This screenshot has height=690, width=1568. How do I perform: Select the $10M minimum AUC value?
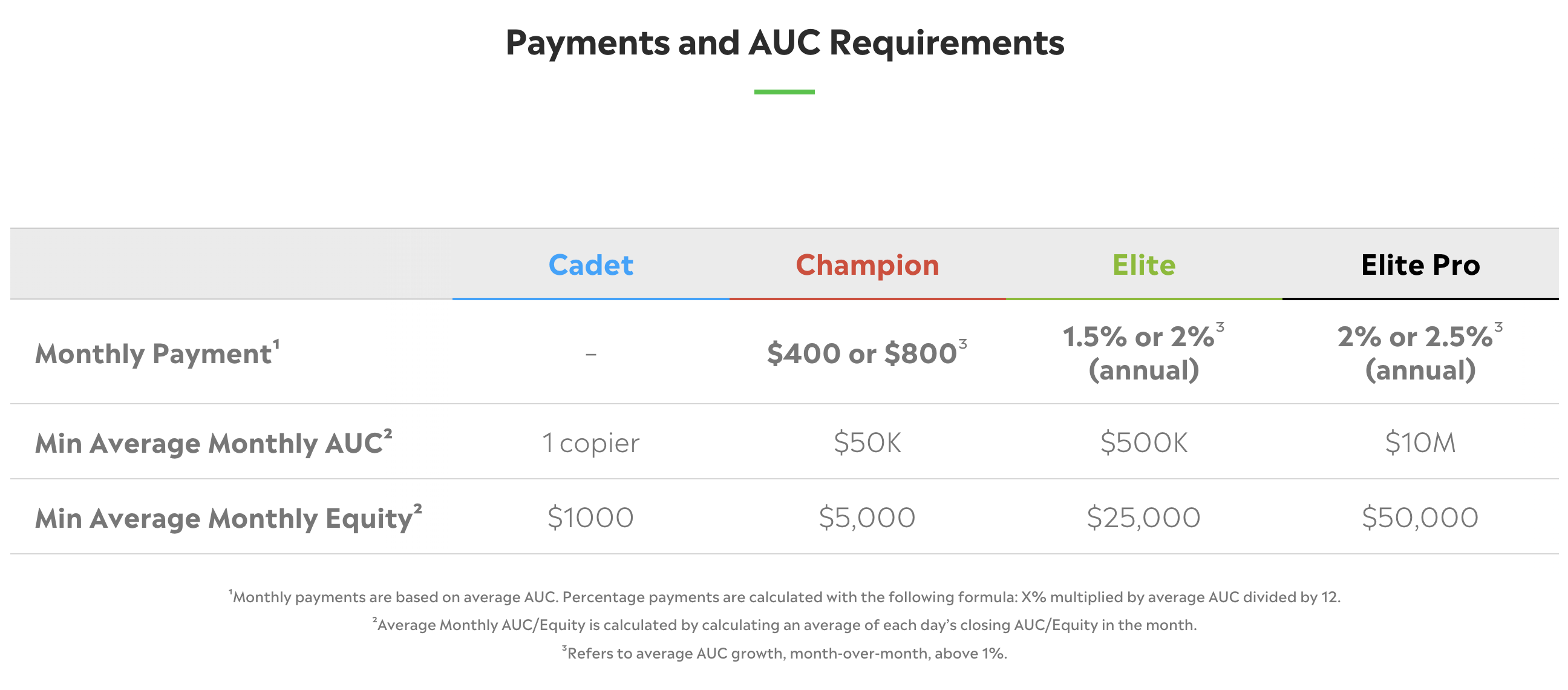1420,442
